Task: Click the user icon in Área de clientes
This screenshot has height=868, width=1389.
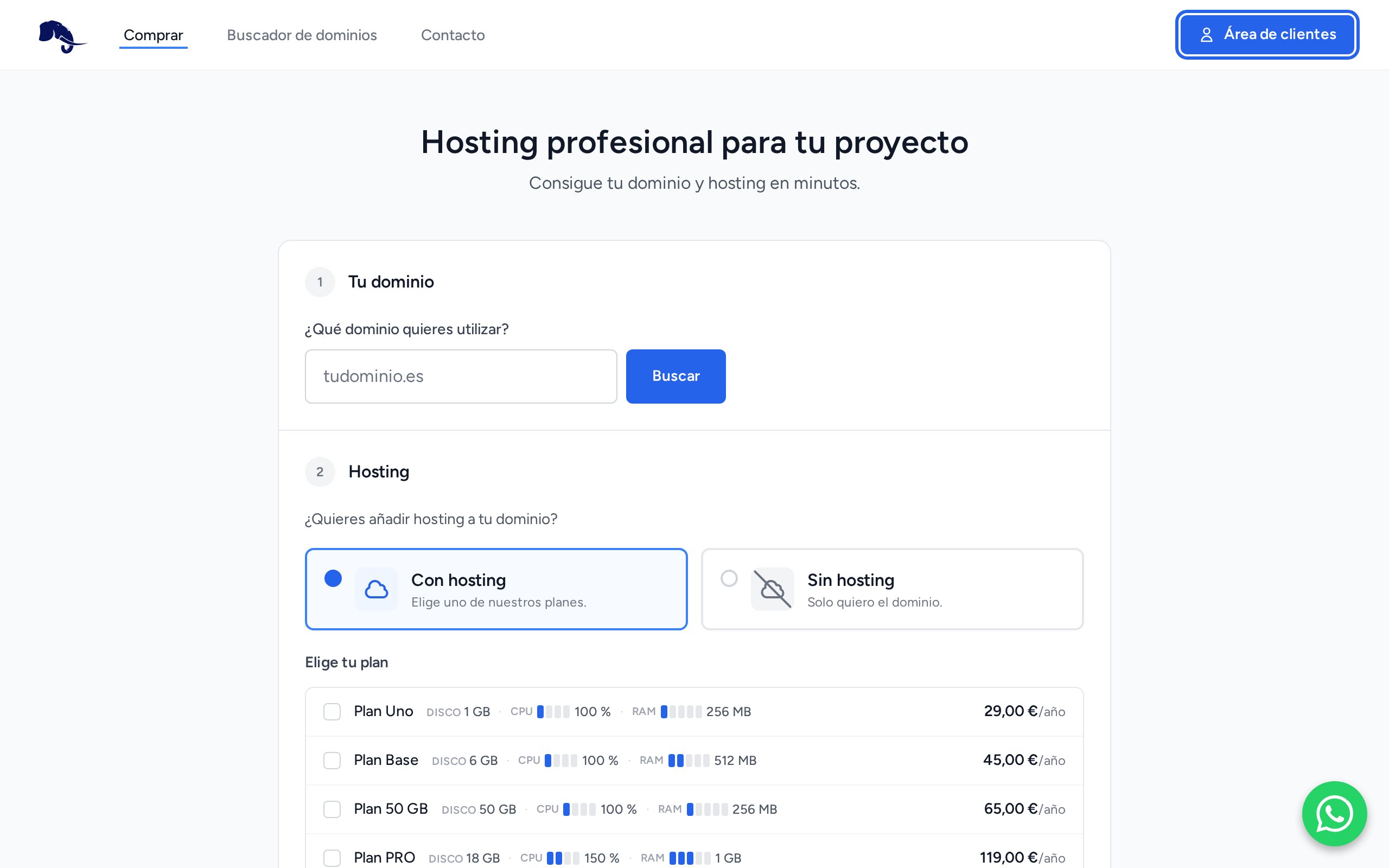Action: coord(1207,35)
